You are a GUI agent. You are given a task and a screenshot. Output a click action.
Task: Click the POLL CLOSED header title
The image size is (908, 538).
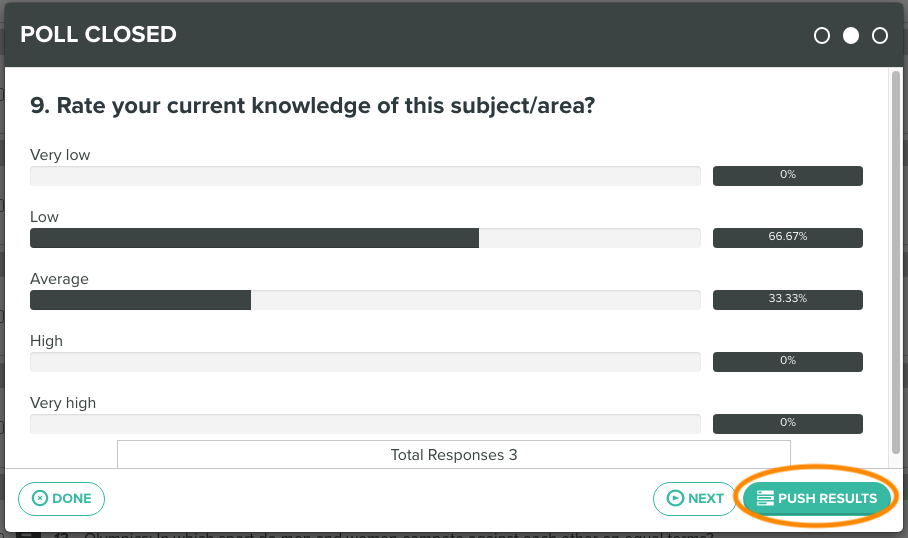[x=98, y=34]
